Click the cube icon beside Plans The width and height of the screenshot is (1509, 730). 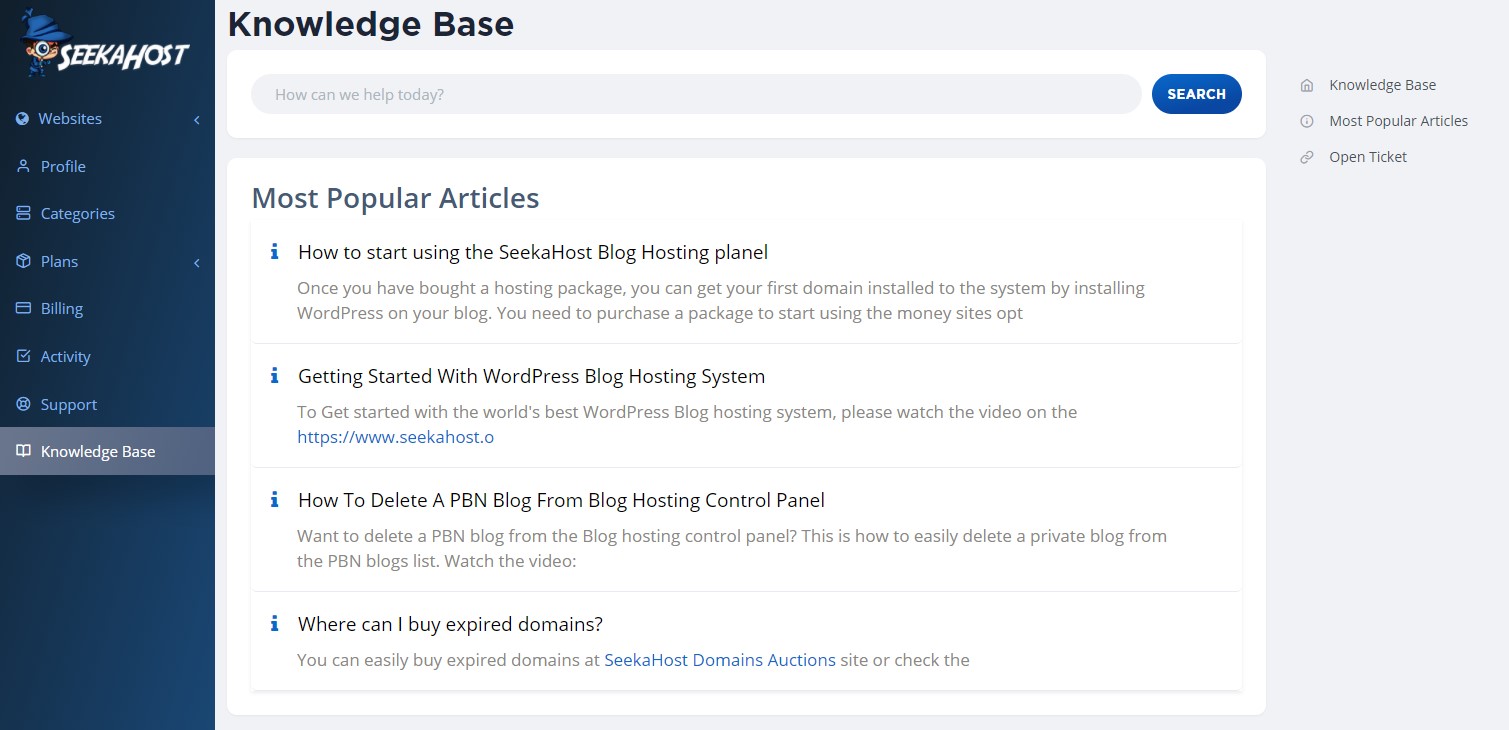23,261
